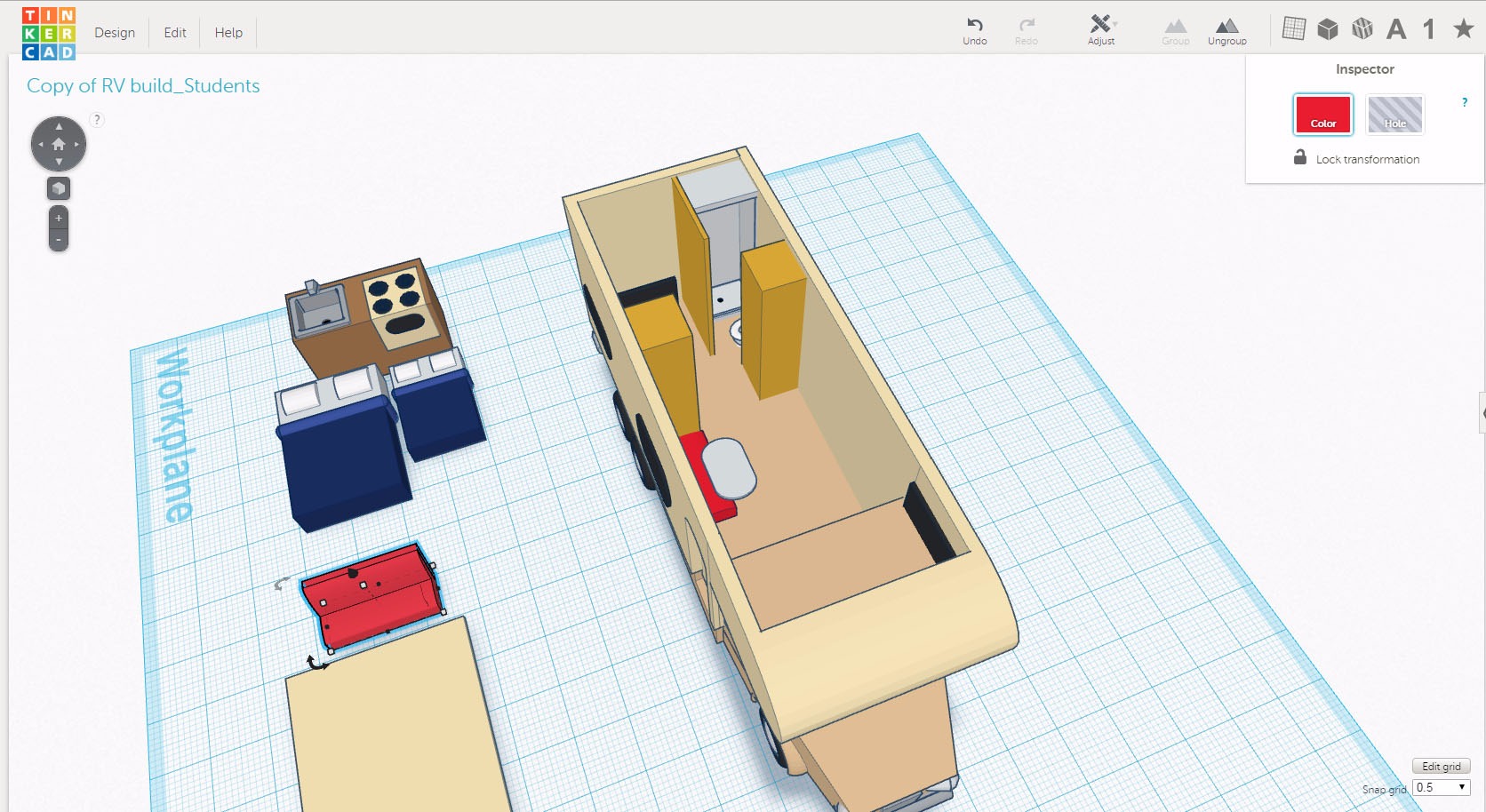This screenshot has height=812, width=1486.
Task: Open the letters shapes A icon
Action: (x=1396, y=29)
